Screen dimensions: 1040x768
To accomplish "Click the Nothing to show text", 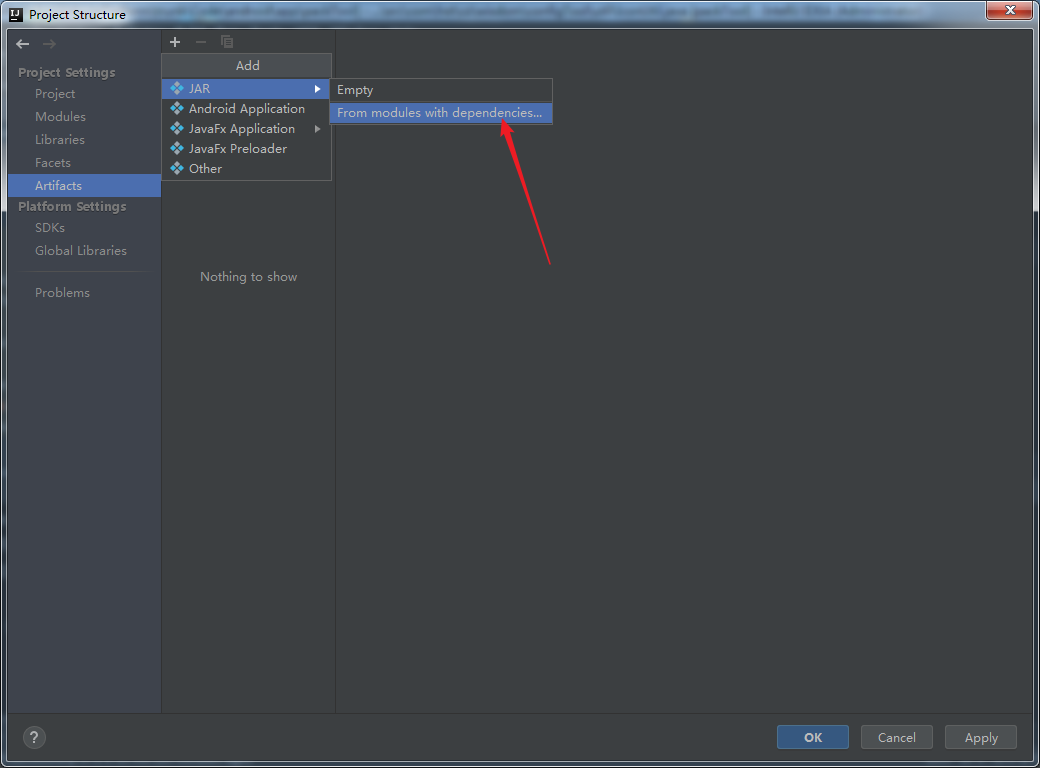I will [248, 277].
